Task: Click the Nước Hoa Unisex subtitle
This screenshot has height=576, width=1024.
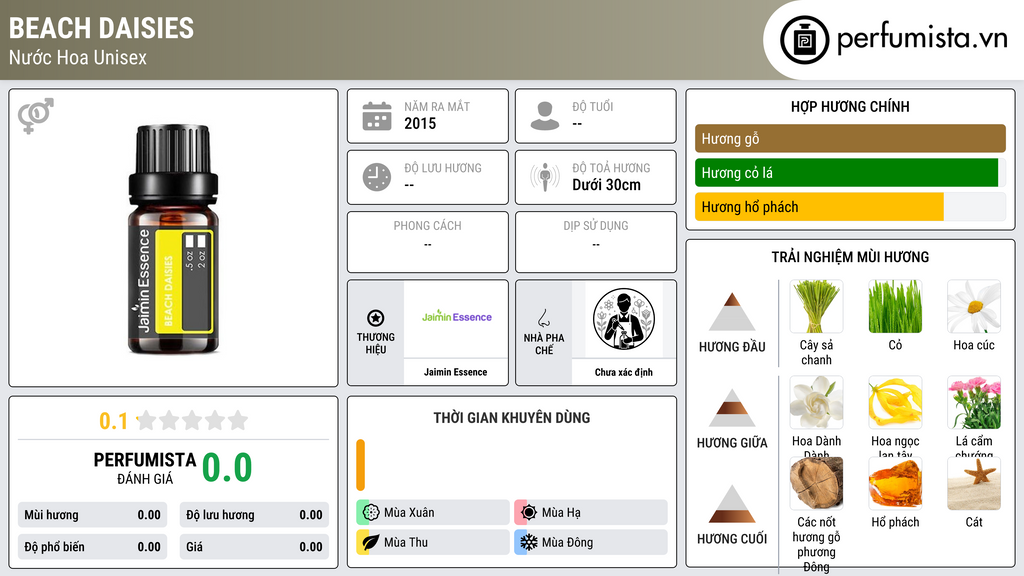Action: (78, 57)
